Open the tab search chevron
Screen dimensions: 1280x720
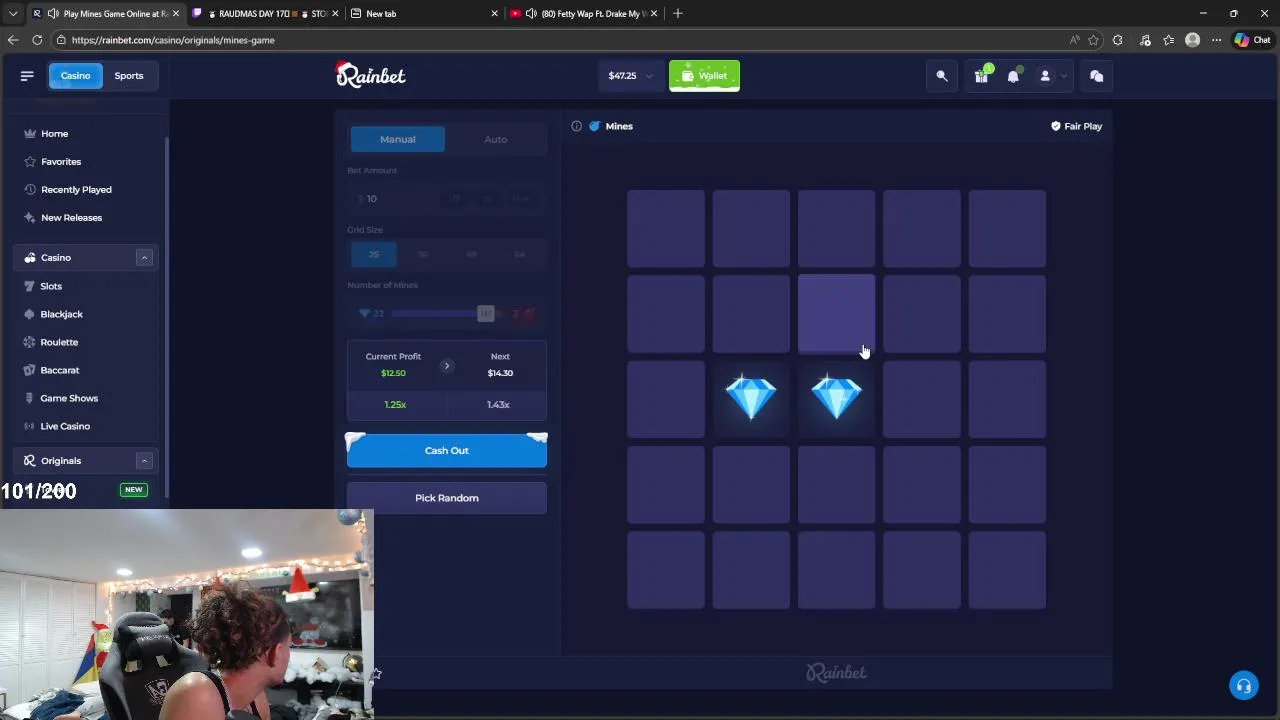(x=13, y=14)
